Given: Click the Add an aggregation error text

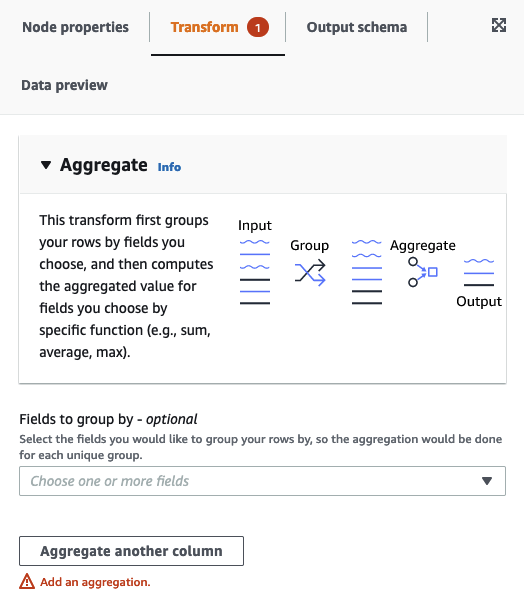Looking at the screenshot, I should [95, 582].
